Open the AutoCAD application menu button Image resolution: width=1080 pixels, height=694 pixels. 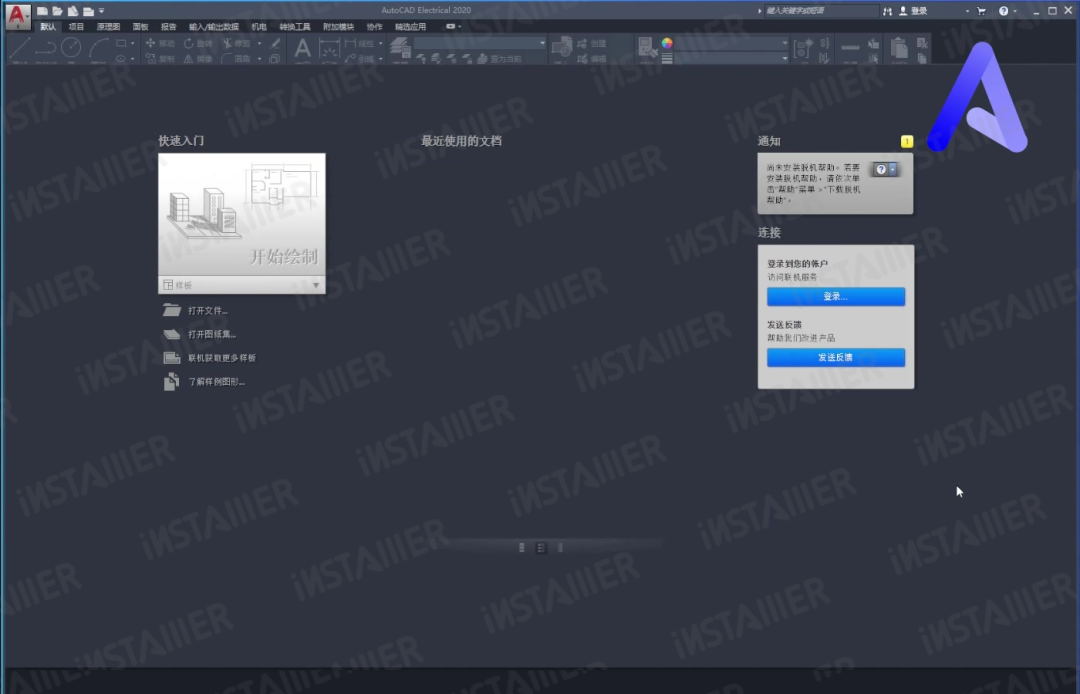click(18, 16)
